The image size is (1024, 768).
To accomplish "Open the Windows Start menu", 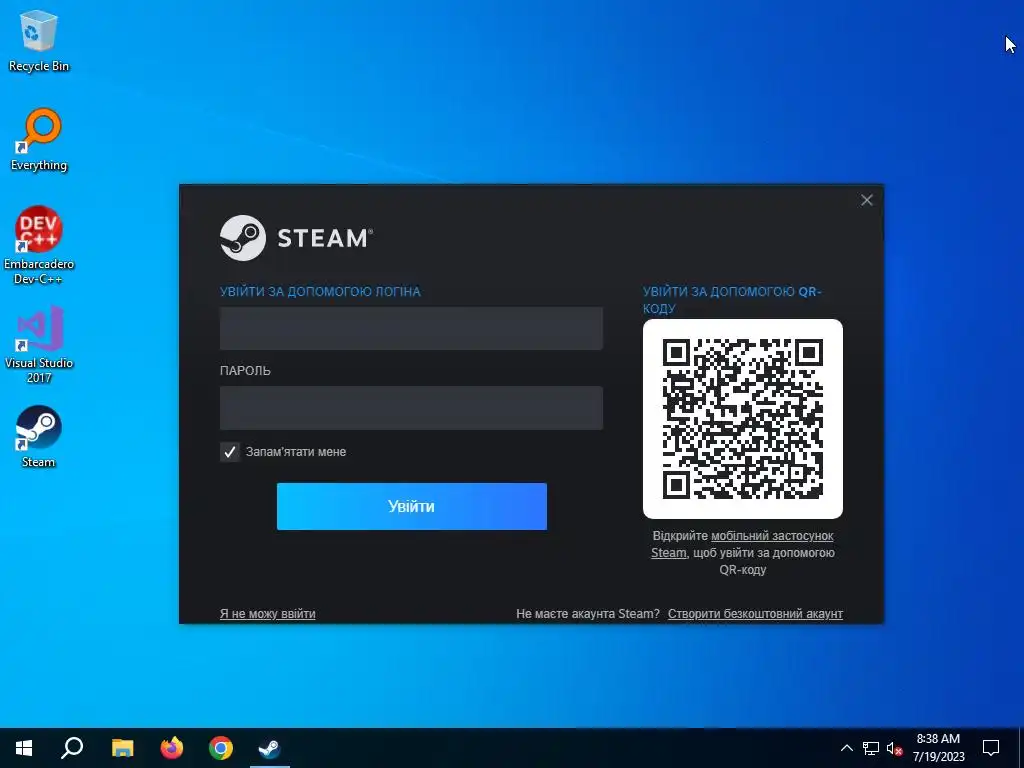I will click(x=24, y=748).
